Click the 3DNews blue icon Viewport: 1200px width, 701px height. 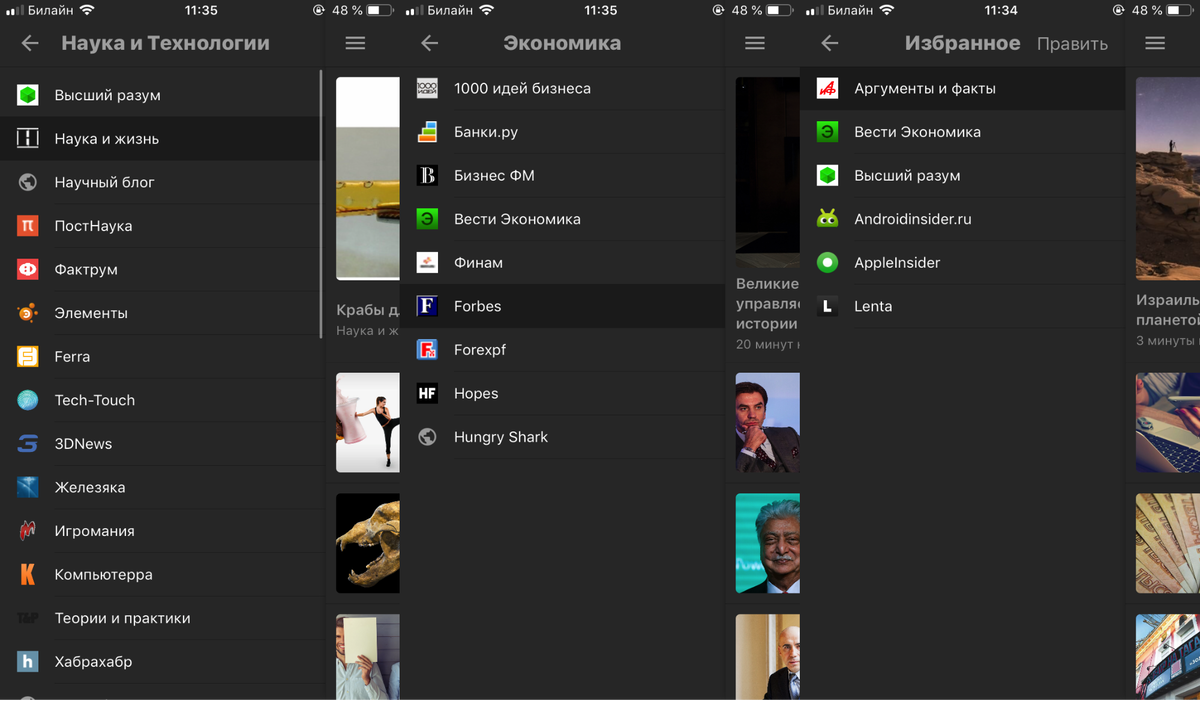pyautogui.click(x=28, y=444)
